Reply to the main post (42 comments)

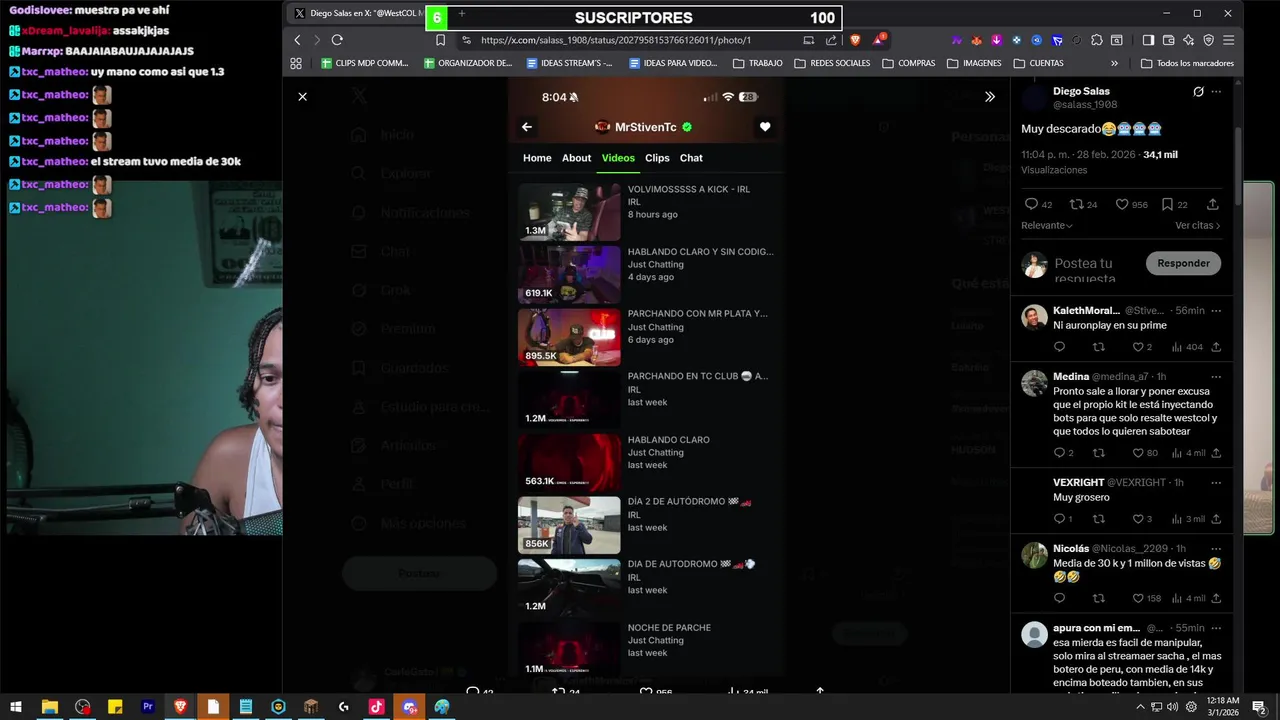1031,204
